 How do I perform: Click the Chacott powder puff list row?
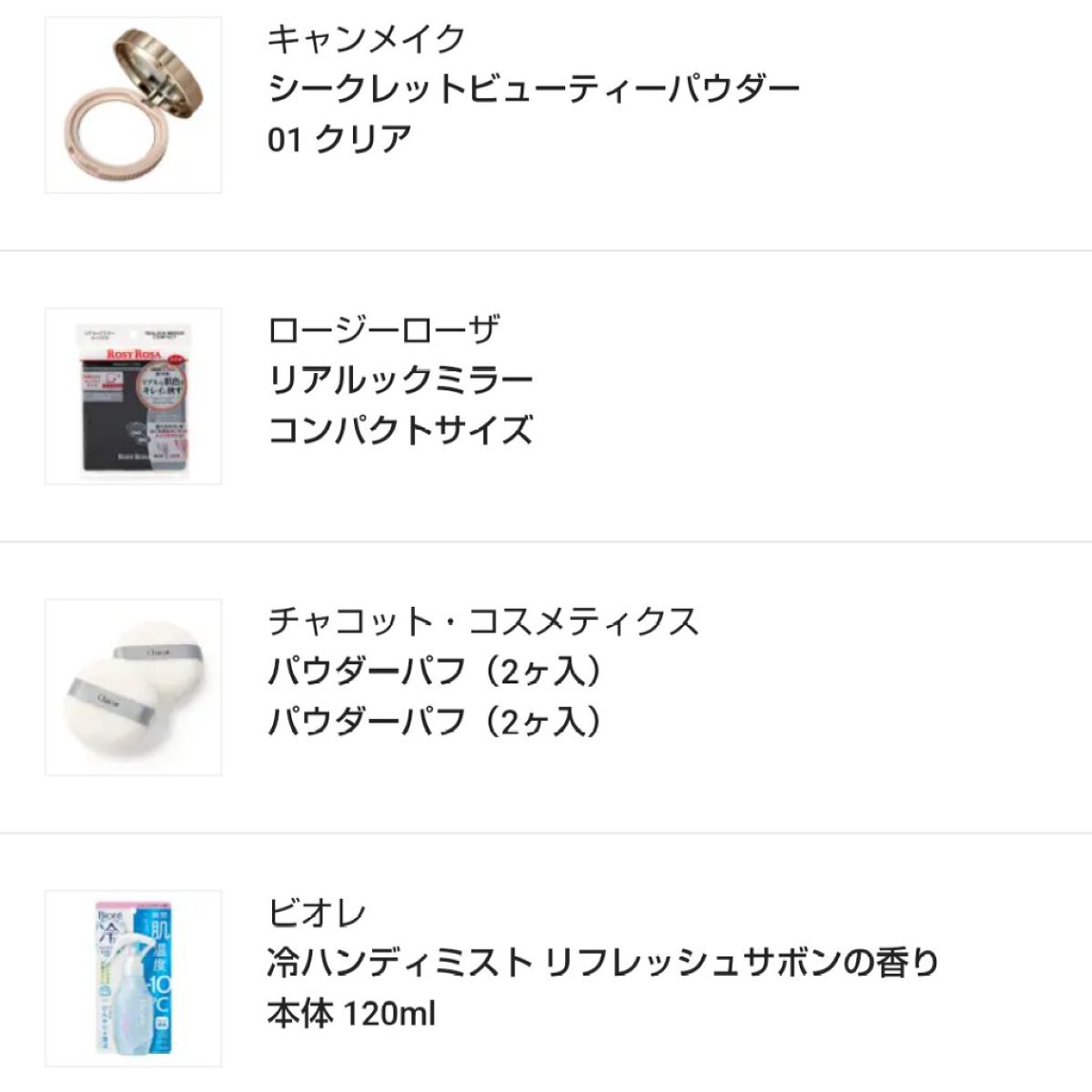pos(546,687)
